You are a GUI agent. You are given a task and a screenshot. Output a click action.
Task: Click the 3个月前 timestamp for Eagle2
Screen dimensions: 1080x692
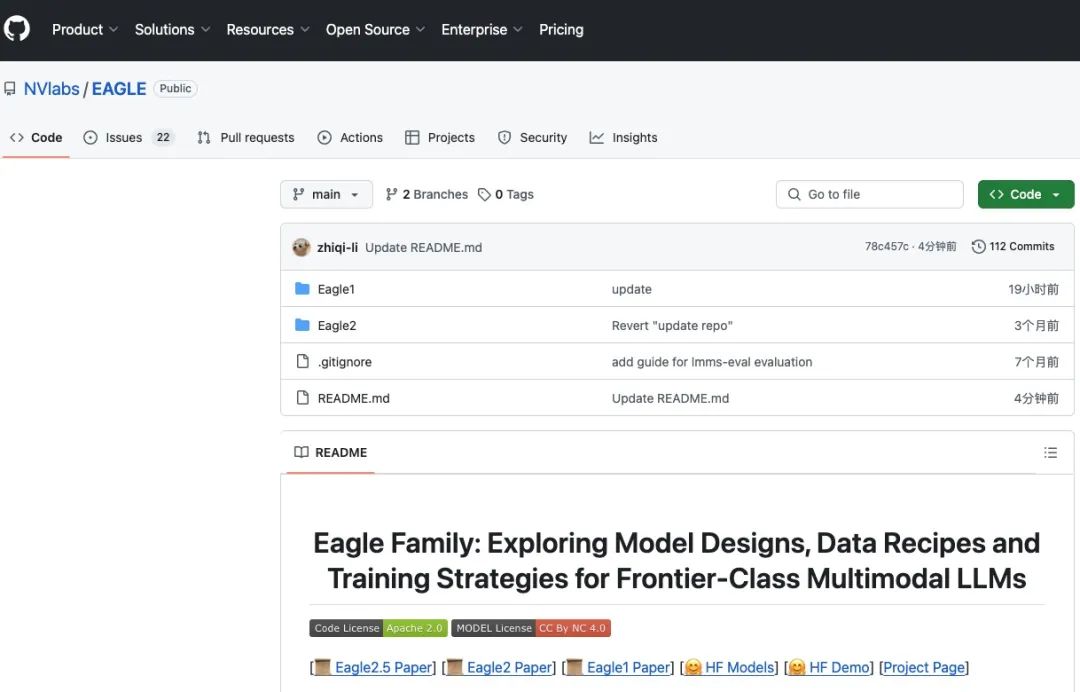1036,326
